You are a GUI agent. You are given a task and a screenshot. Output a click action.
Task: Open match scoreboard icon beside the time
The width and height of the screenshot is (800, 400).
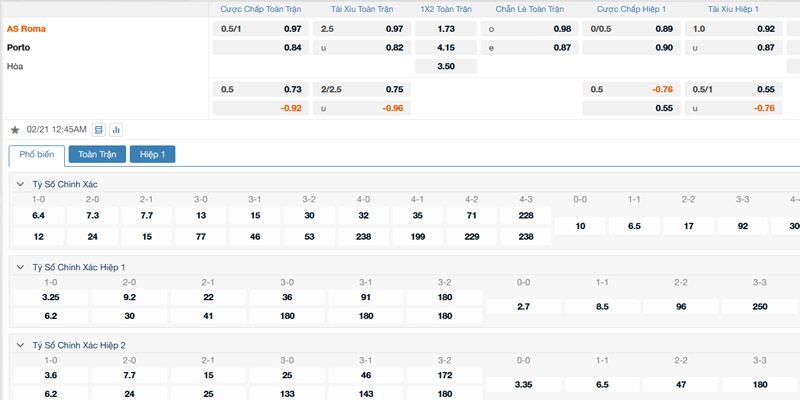[98, 130]
